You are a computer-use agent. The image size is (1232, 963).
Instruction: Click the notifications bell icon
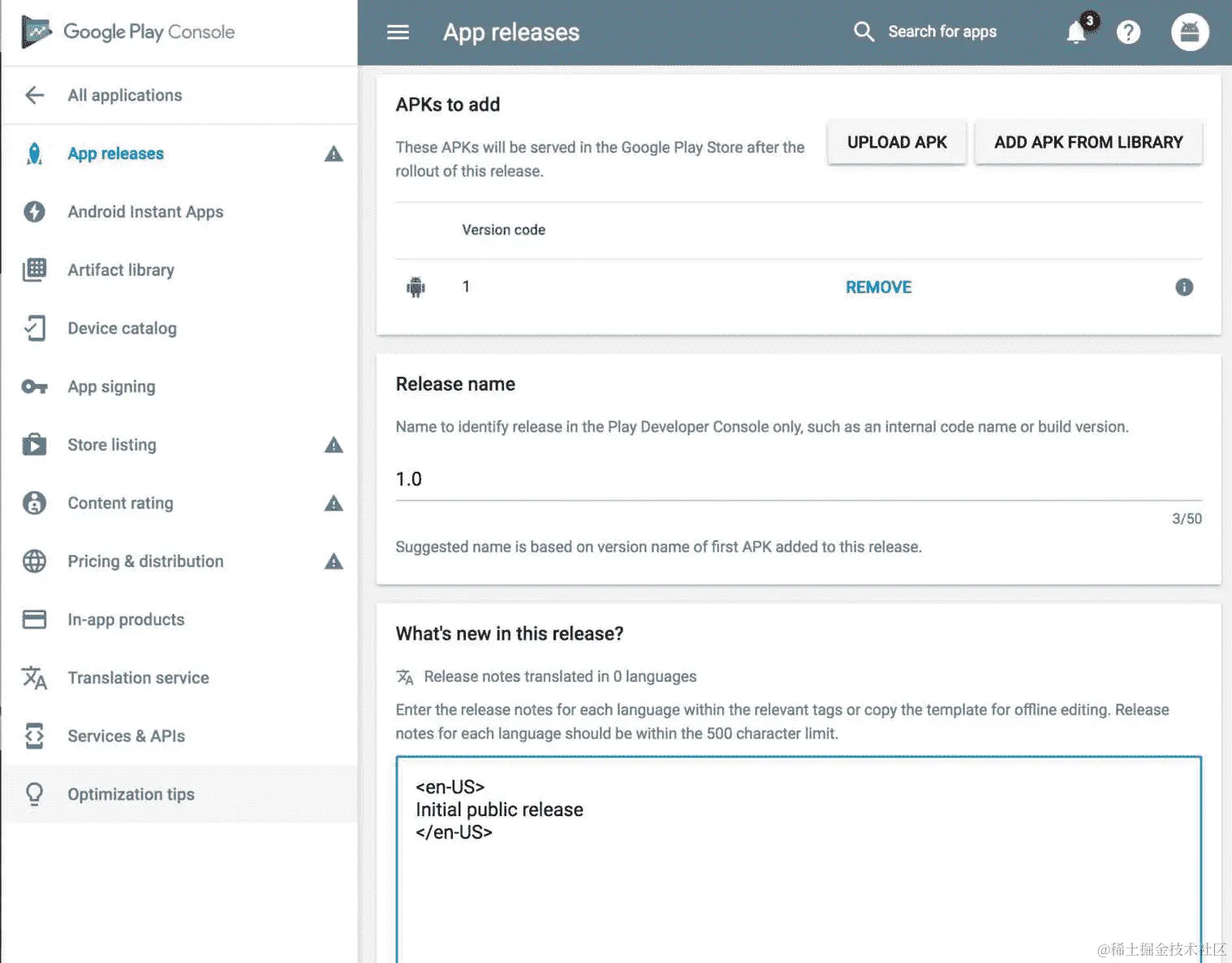1076,32
